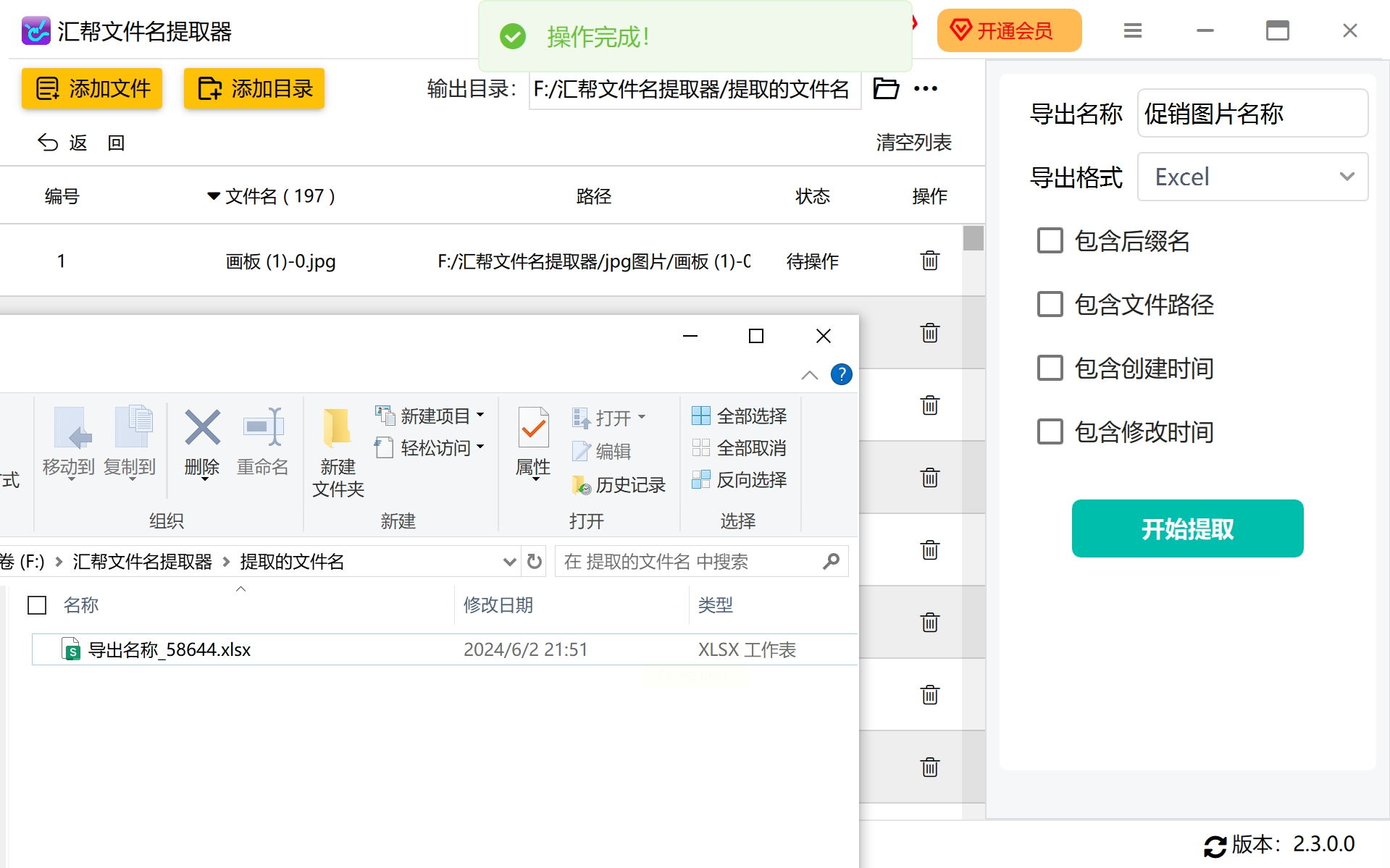Click the 添加文件 button
Screen dimensions: 1390x868
(x=92, y=88)
